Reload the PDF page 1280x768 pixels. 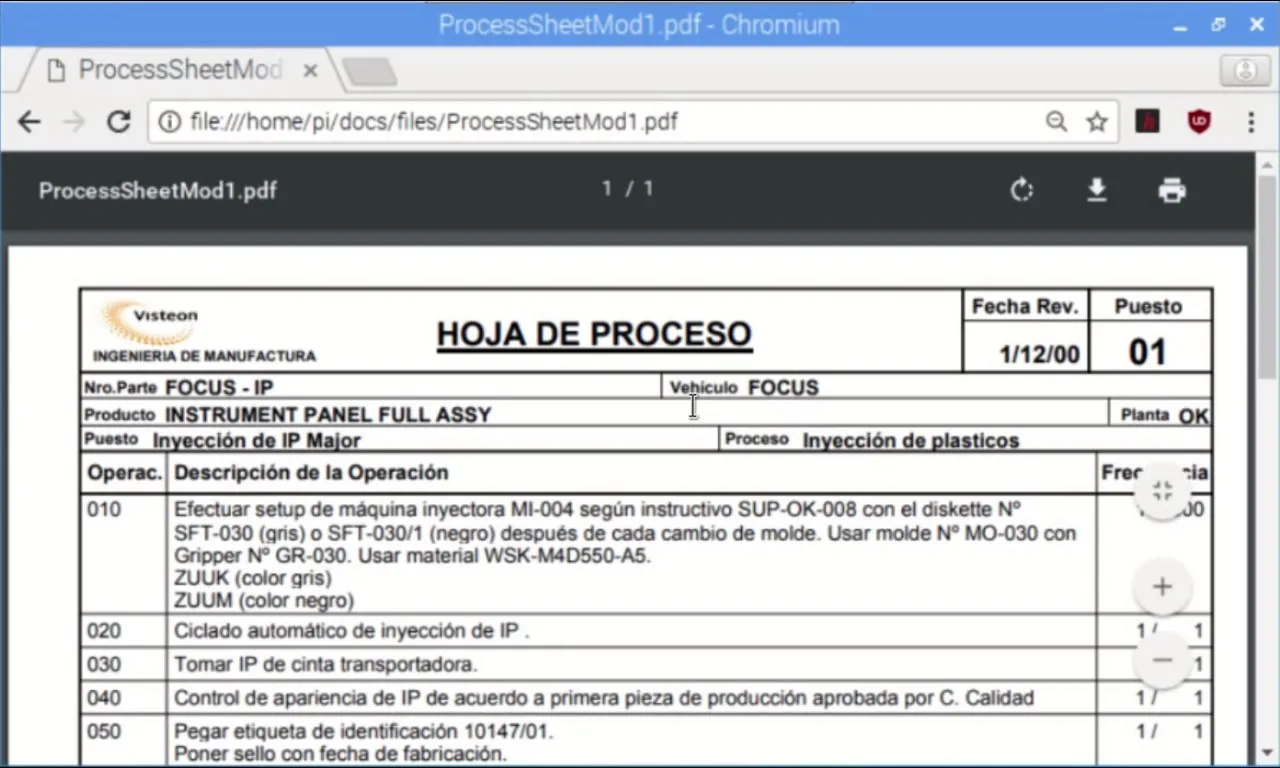click(119, 122)
